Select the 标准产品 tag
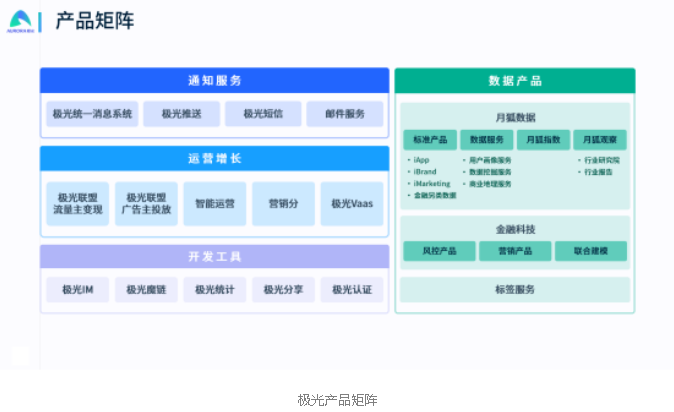This screenshot has height=412, width=674. click(430, 140)
